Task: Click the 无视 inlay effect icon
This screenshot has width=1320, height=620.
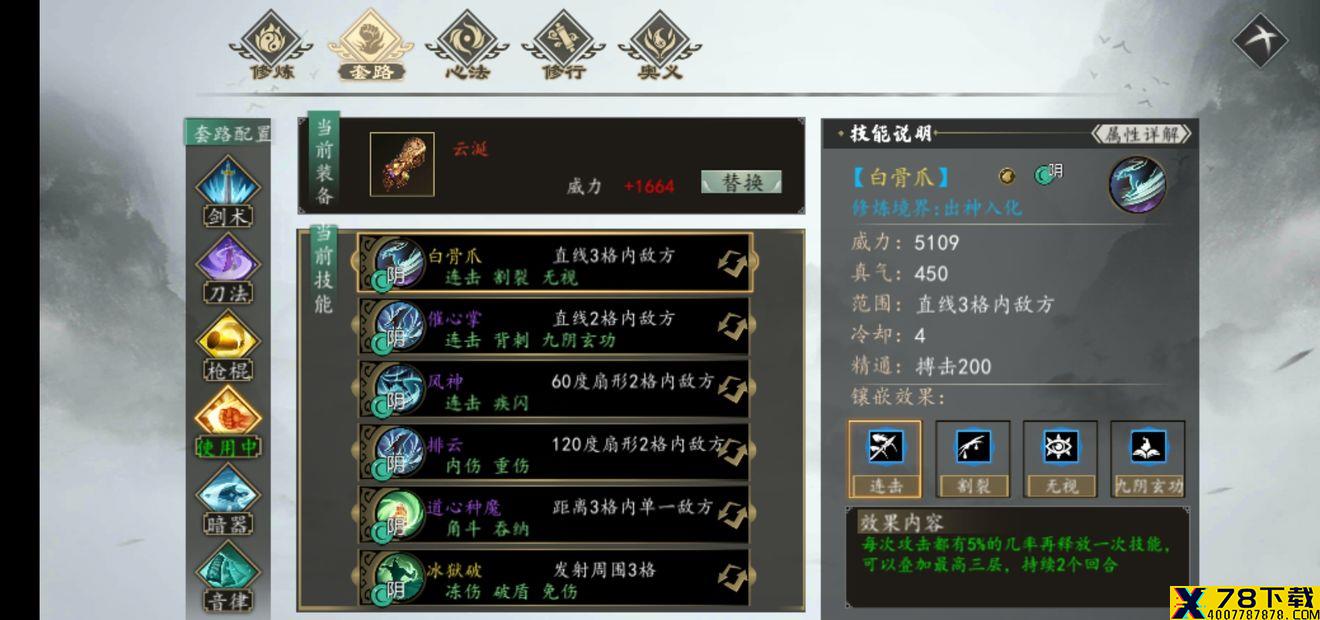Action: point(1059,459)
